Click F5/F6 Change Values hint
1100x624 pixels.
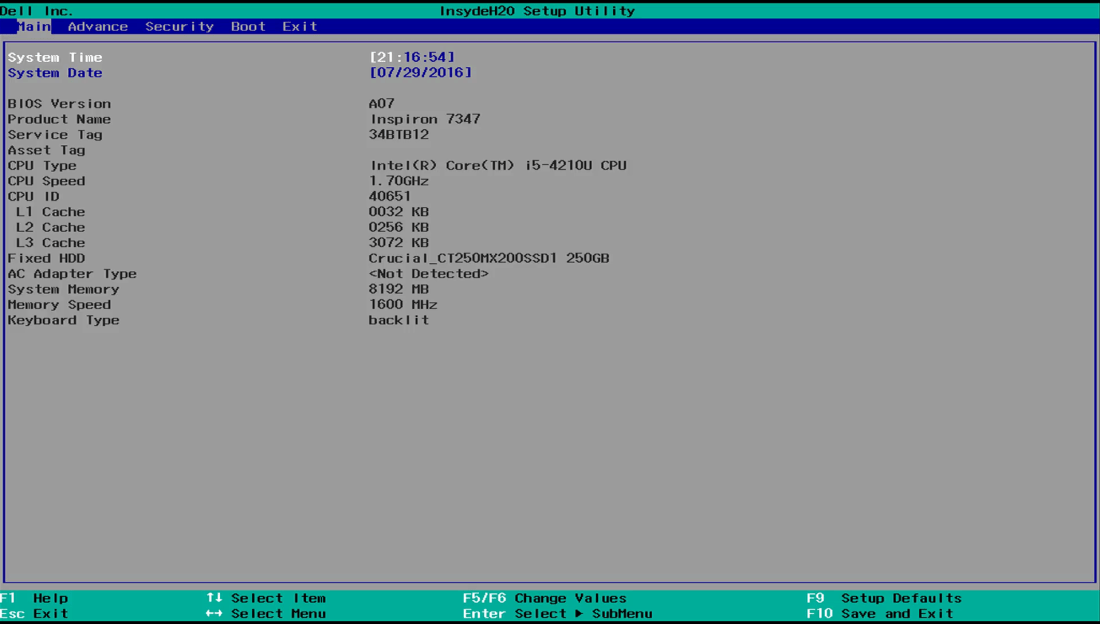tap(544, 598)
